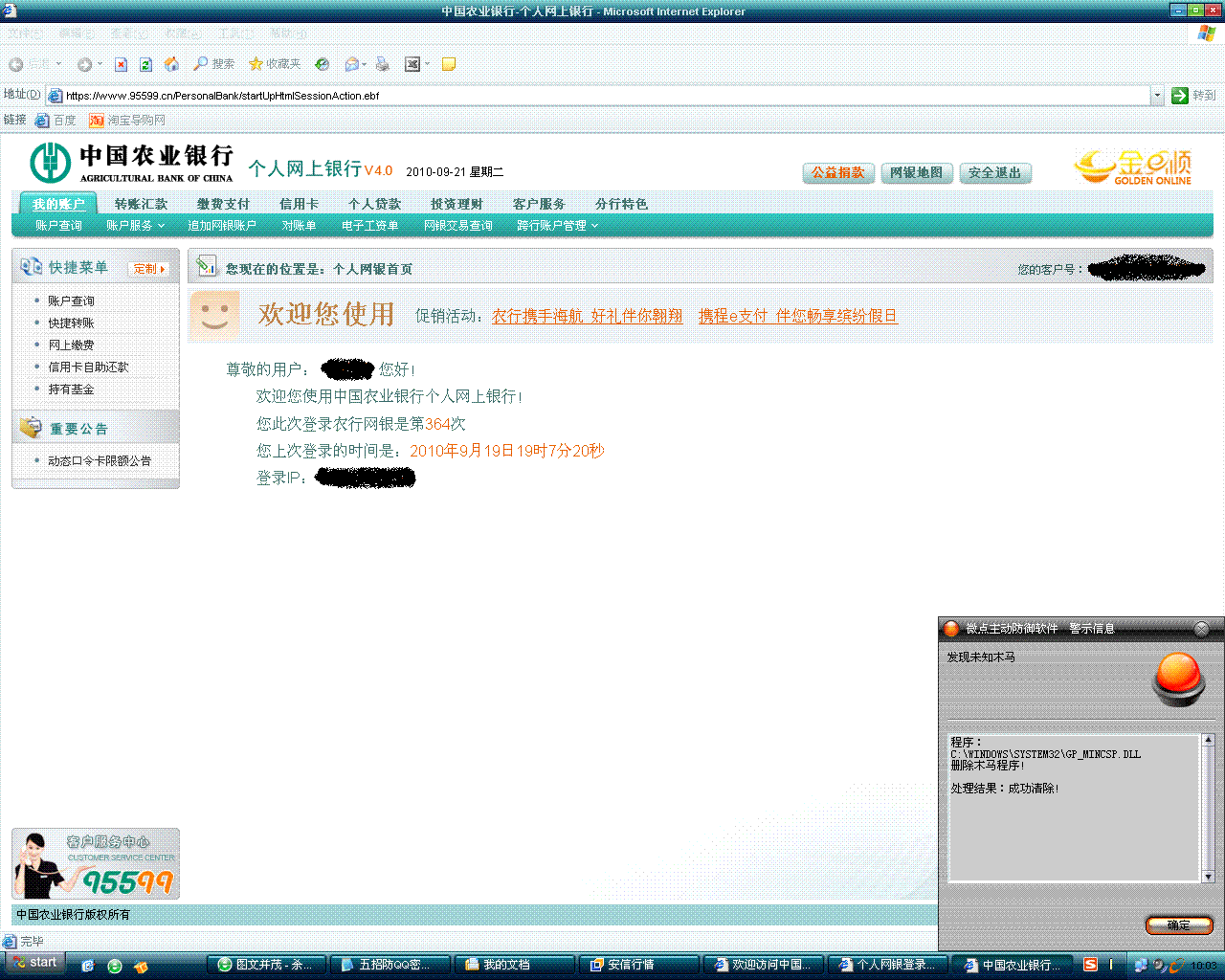The height and width of the screenshot is (980, 1225).
Task: Click scroll-up arrow in alert details box
Action: coord(1208,740)
